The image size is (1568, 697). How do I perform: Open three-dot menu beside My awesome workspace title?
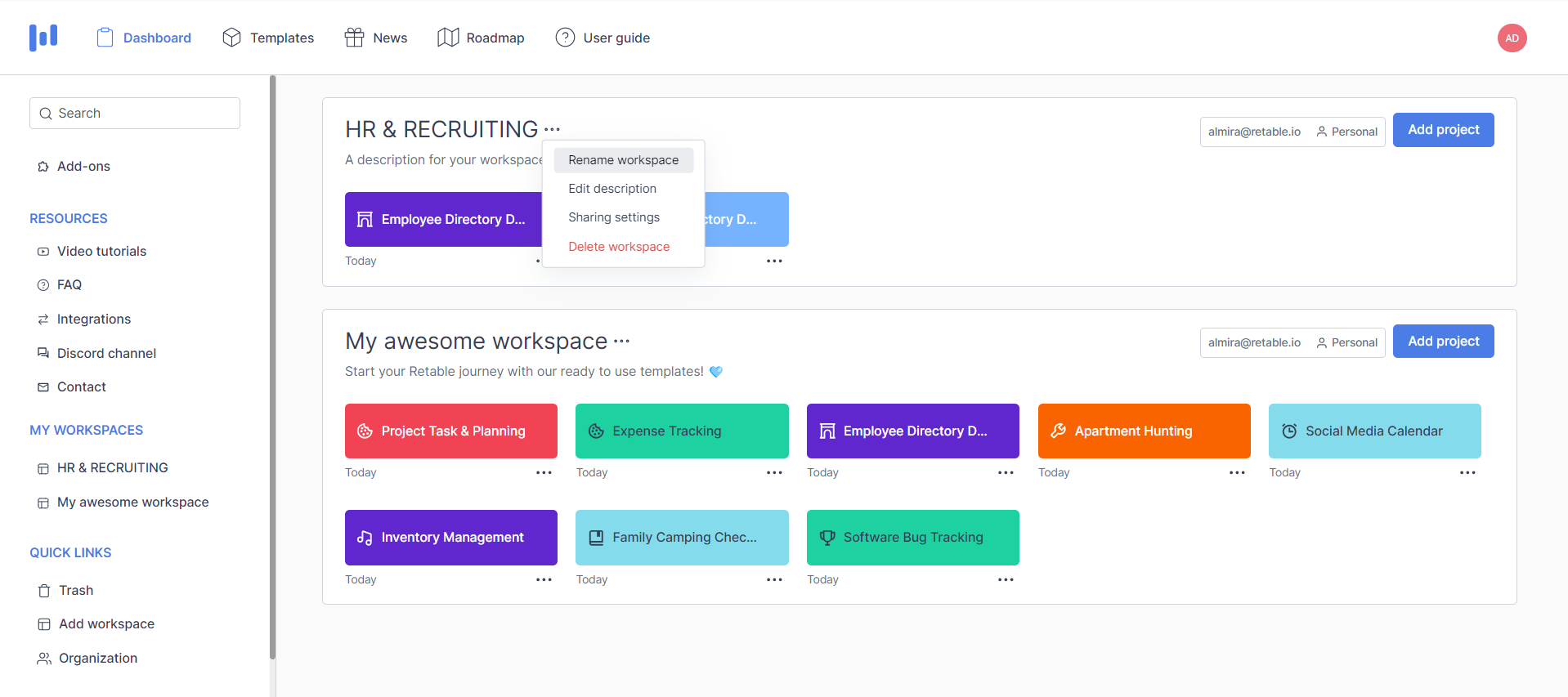coord(621,341)
